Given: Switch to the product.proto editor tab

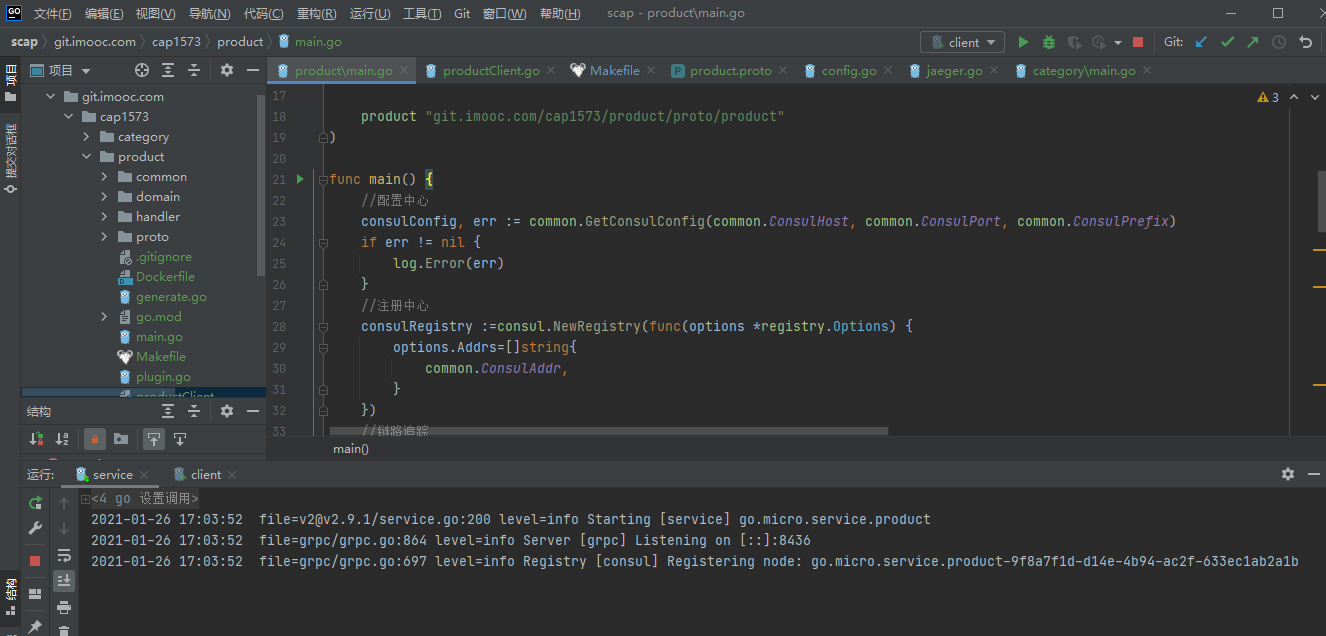Looking at the screenshot, I should tap(730, 71).
